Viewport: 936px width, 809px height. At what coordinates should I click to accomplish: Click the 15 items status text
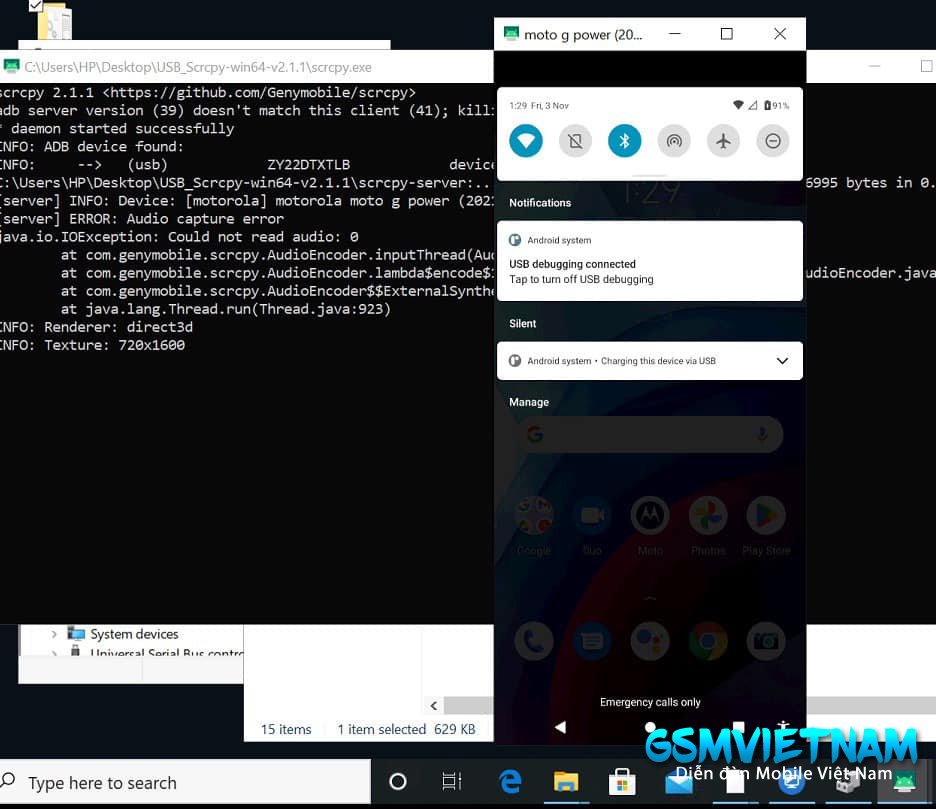[x=286, y=729]
